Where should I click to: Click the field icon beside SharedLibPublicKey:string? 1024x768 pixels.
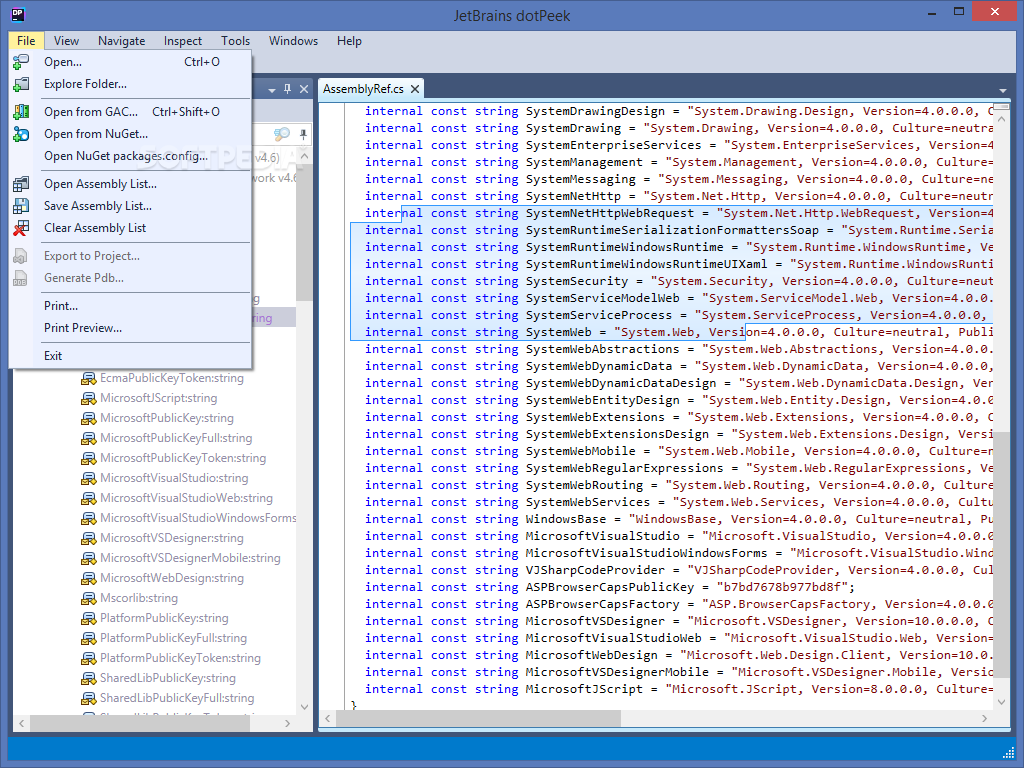88,679
